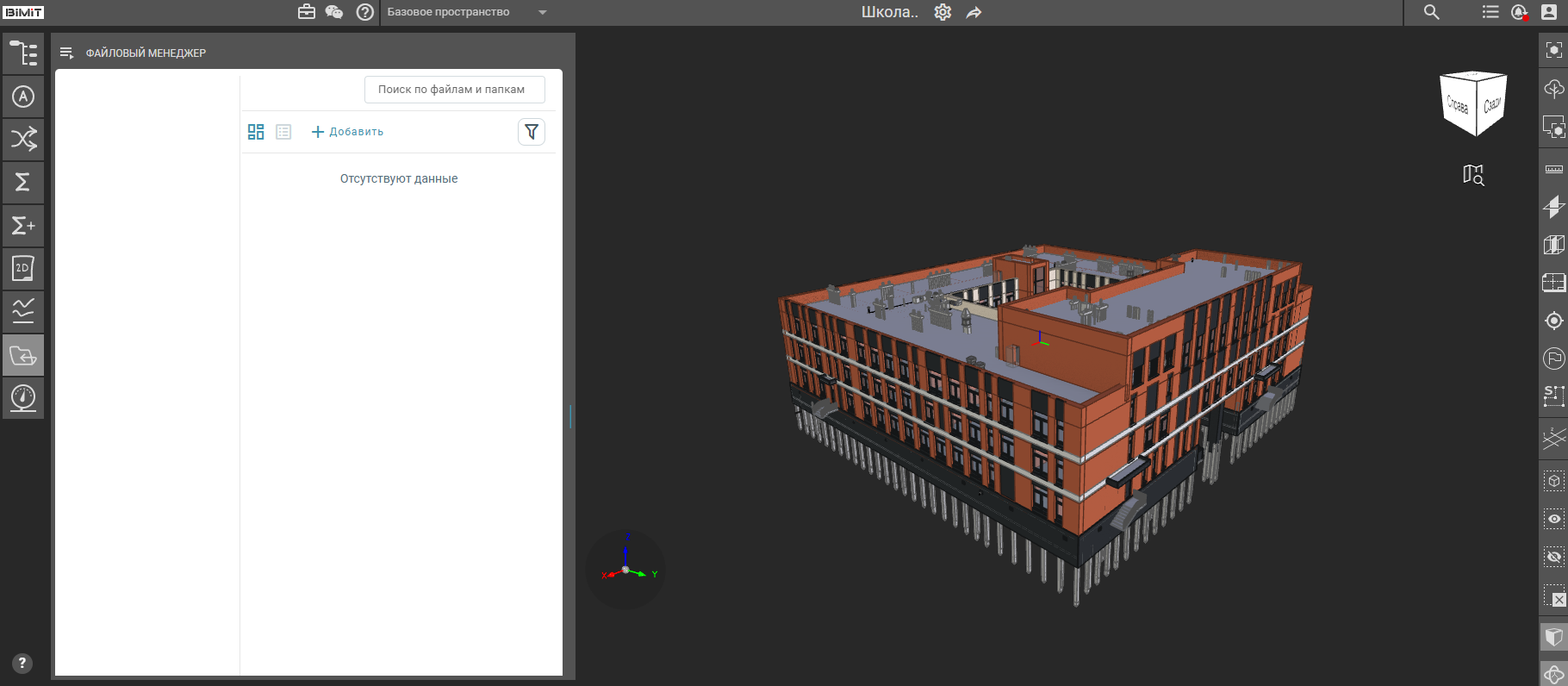This screenshot has height=686, width=1568.
Task: Open the briefcase projects icon
Action: pyautogui.click(x=307, y=12)
